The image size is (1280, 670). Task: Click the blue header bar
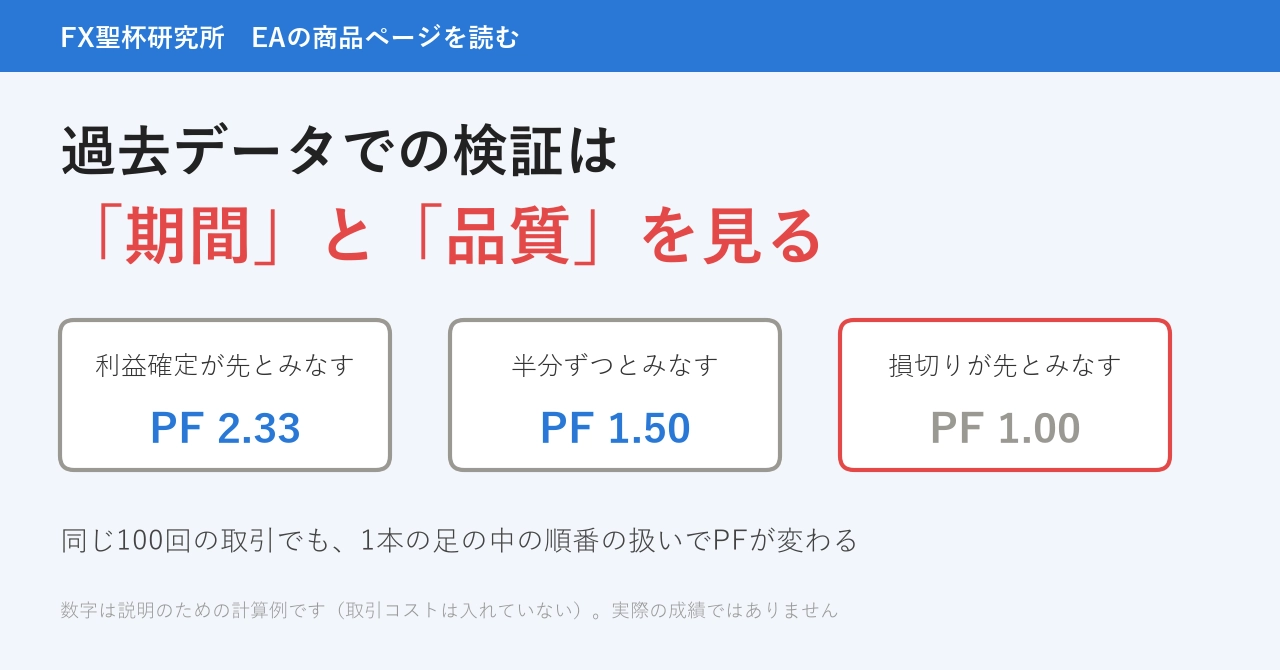point(640,36)
